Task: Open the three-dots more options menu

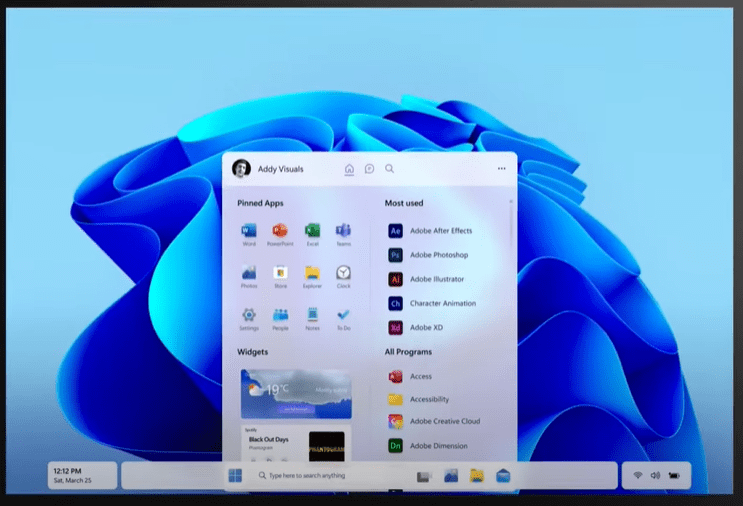Action: pyautogui.click(x=502, y=169)
